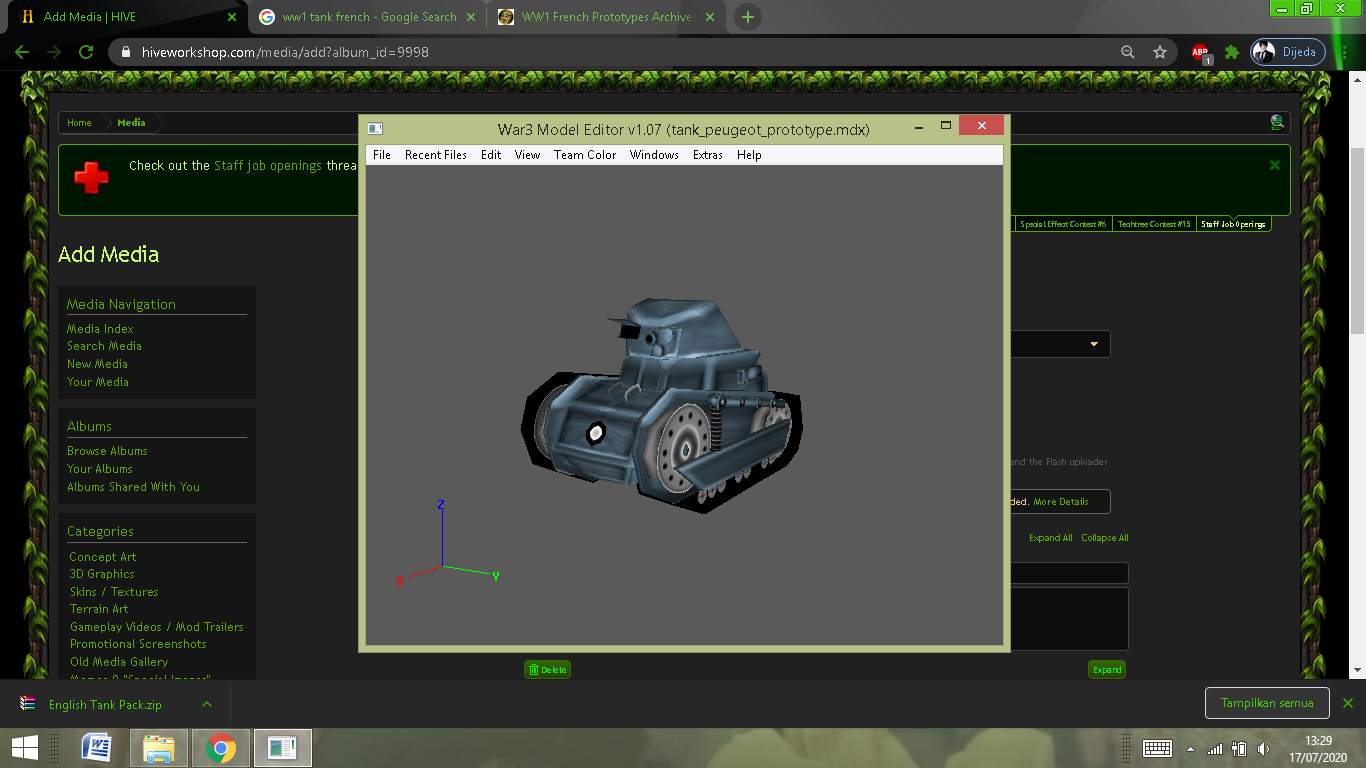Open the War3 Model Editor taskbar icon

(283, 747)
